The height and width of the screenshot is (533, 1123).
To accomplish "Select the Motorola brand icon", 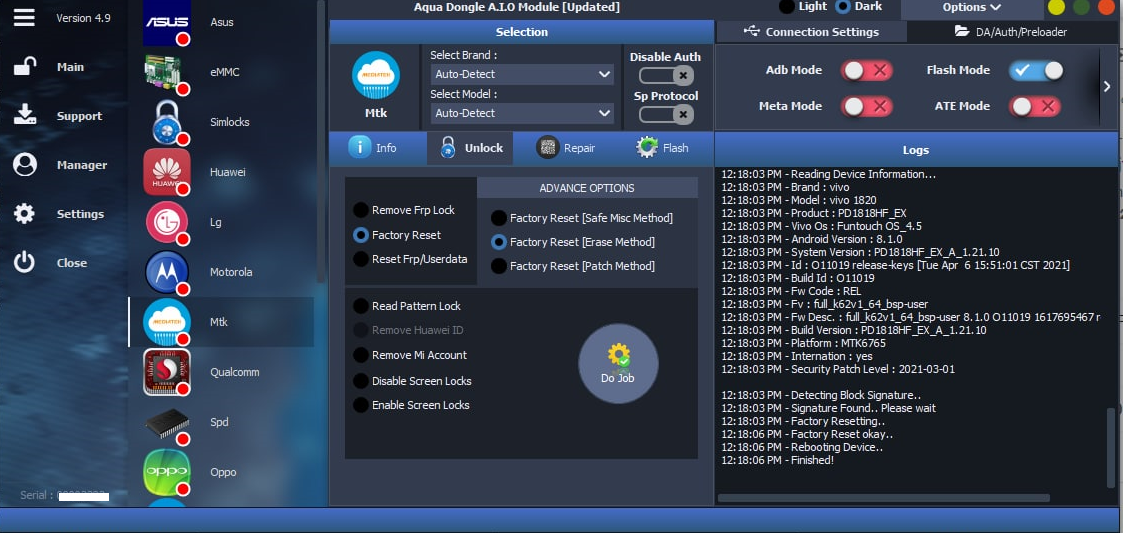I will 167,272.
